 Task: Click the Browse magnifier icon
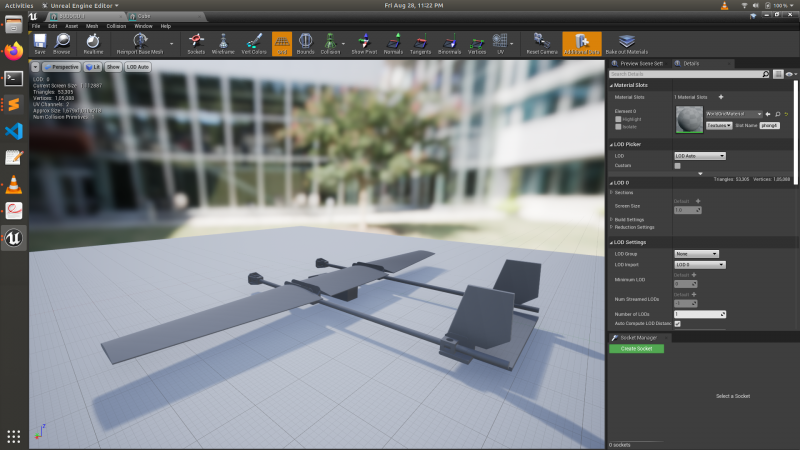coord(62,43)
